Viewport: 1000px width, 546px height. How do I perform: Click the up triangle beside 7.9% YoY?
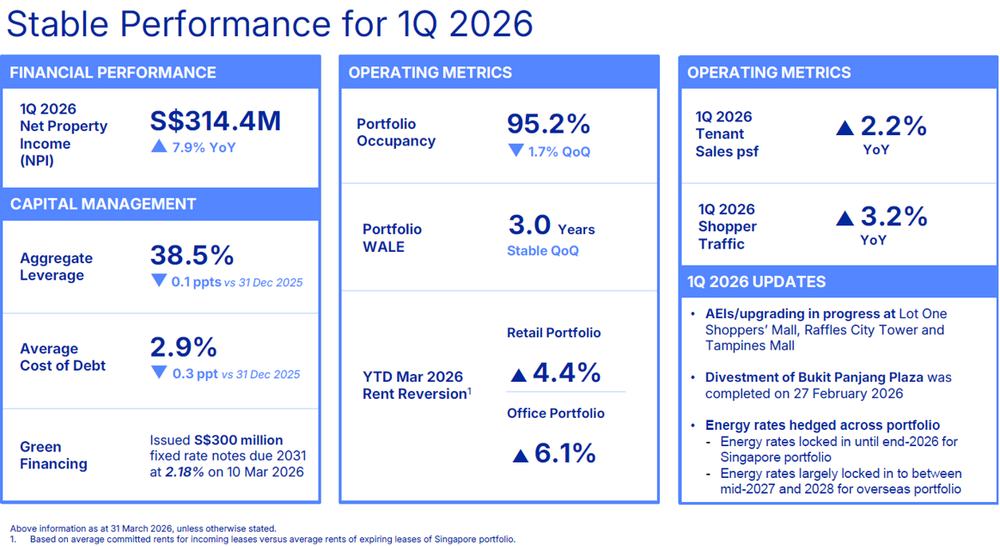(x=159, y=147)
